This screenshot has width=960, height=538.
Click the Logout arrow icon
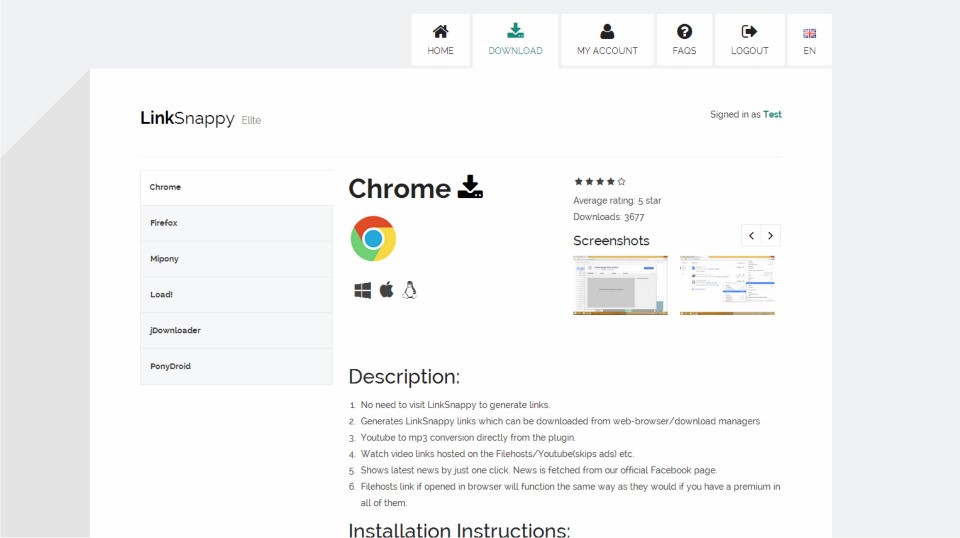tap(750, 32)
